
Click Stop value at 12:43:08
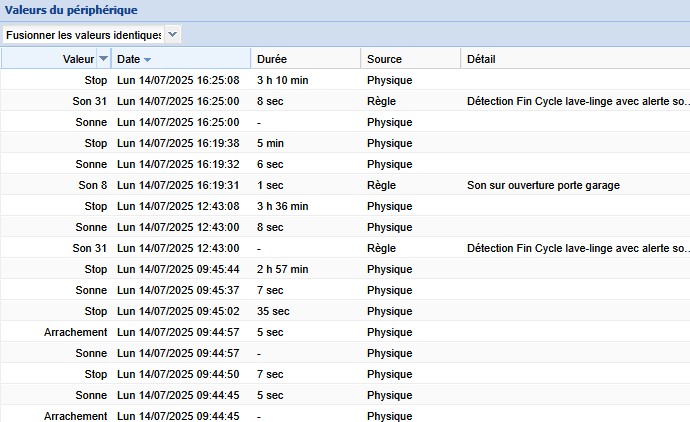click(96, 206)
